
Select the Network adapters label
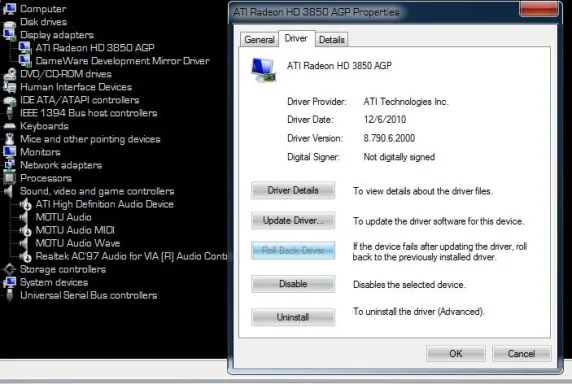click(x=61, y=165)
